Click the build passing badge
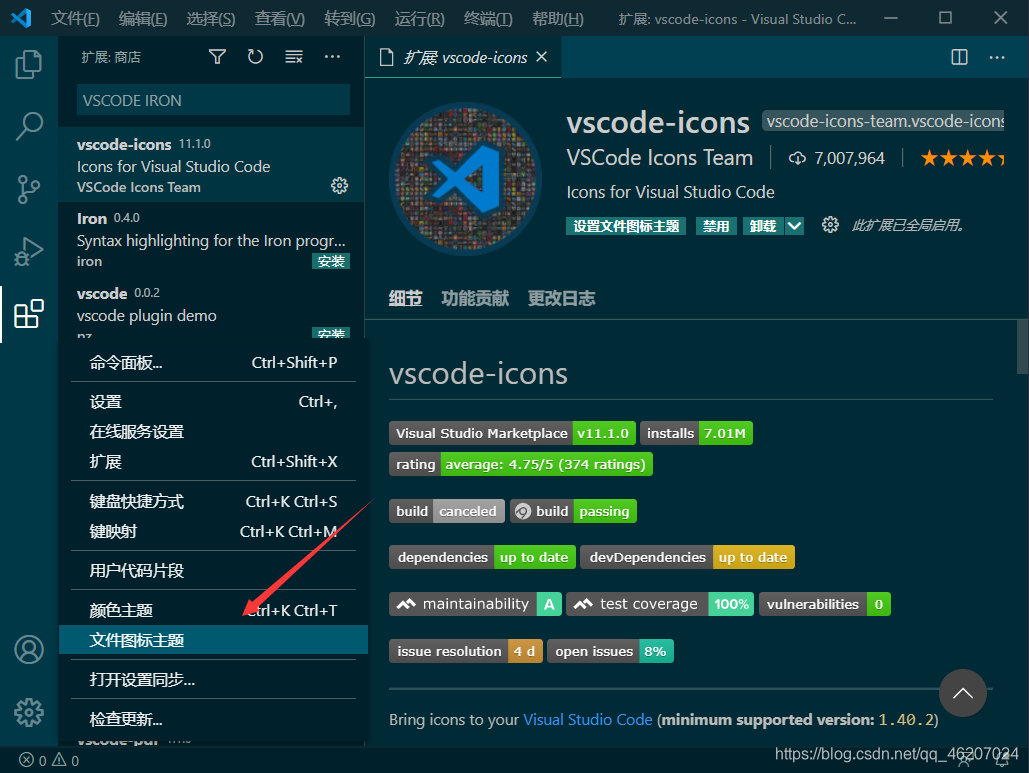The height and width of the screenshot is (773, 1029). point(573,511)
